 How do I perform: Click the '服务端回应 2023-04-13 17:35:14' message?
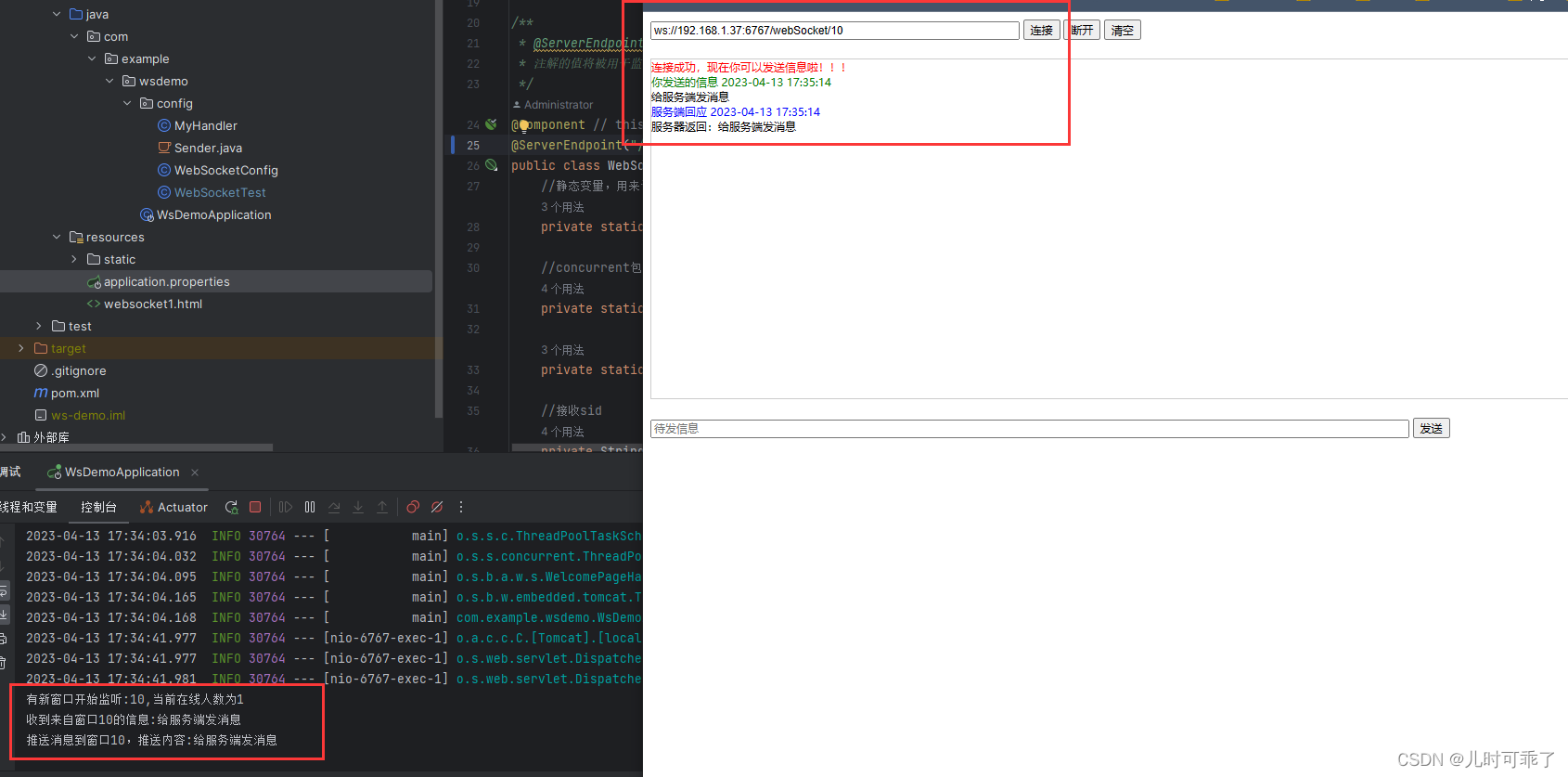735,112
